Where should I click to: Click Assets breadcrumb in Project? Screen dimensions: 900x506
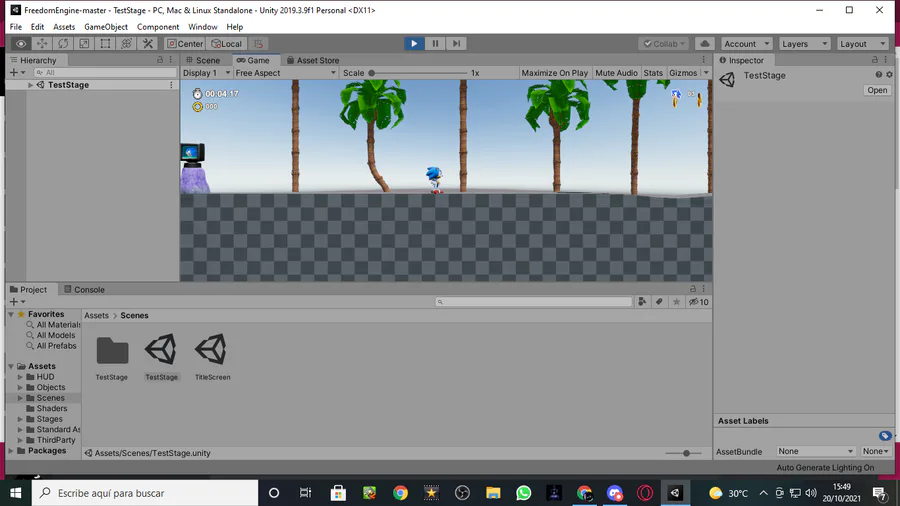point(96,316)
